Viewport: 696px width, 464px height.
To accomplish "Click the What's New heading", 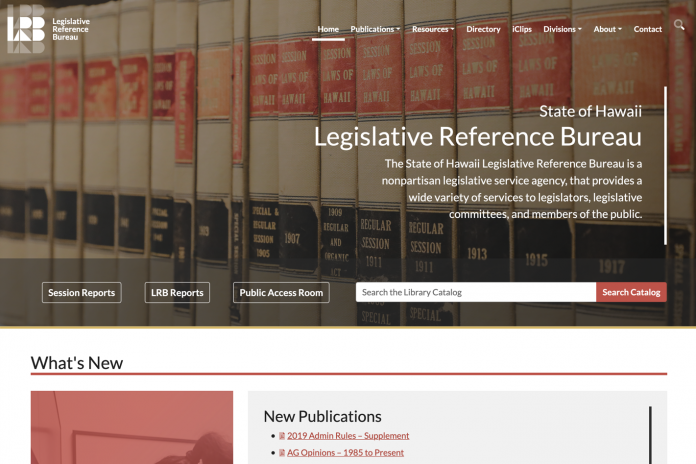I will (77, 363).
